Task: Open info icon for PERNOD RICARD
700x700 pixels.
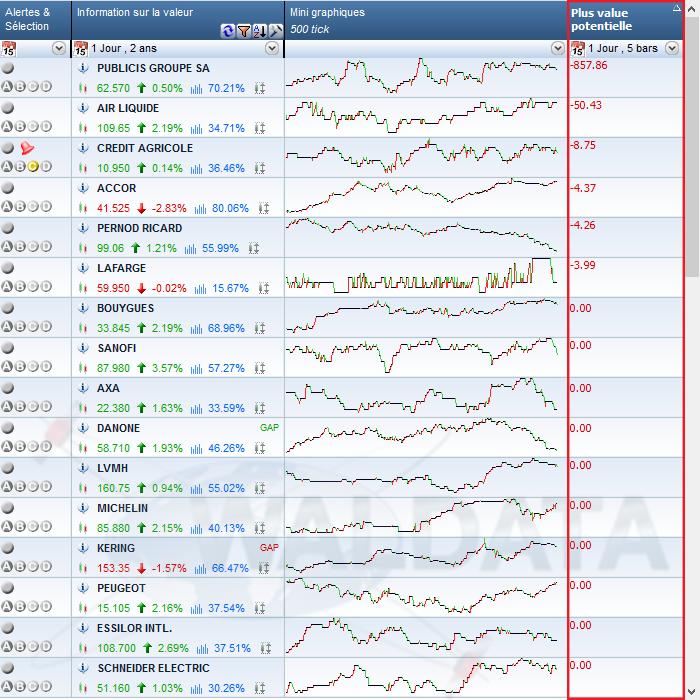Action: 83,228
